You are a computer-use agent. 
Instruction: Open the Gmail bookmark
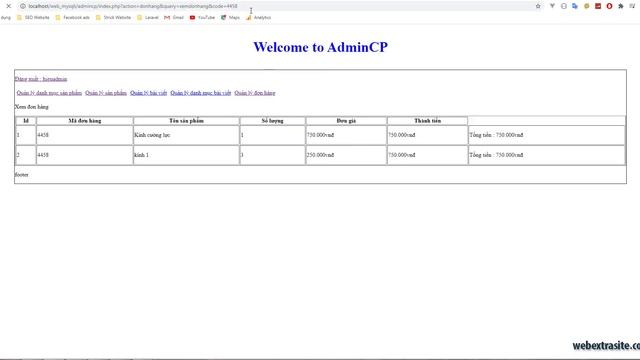pyautogui.click(x=174, y=18)
